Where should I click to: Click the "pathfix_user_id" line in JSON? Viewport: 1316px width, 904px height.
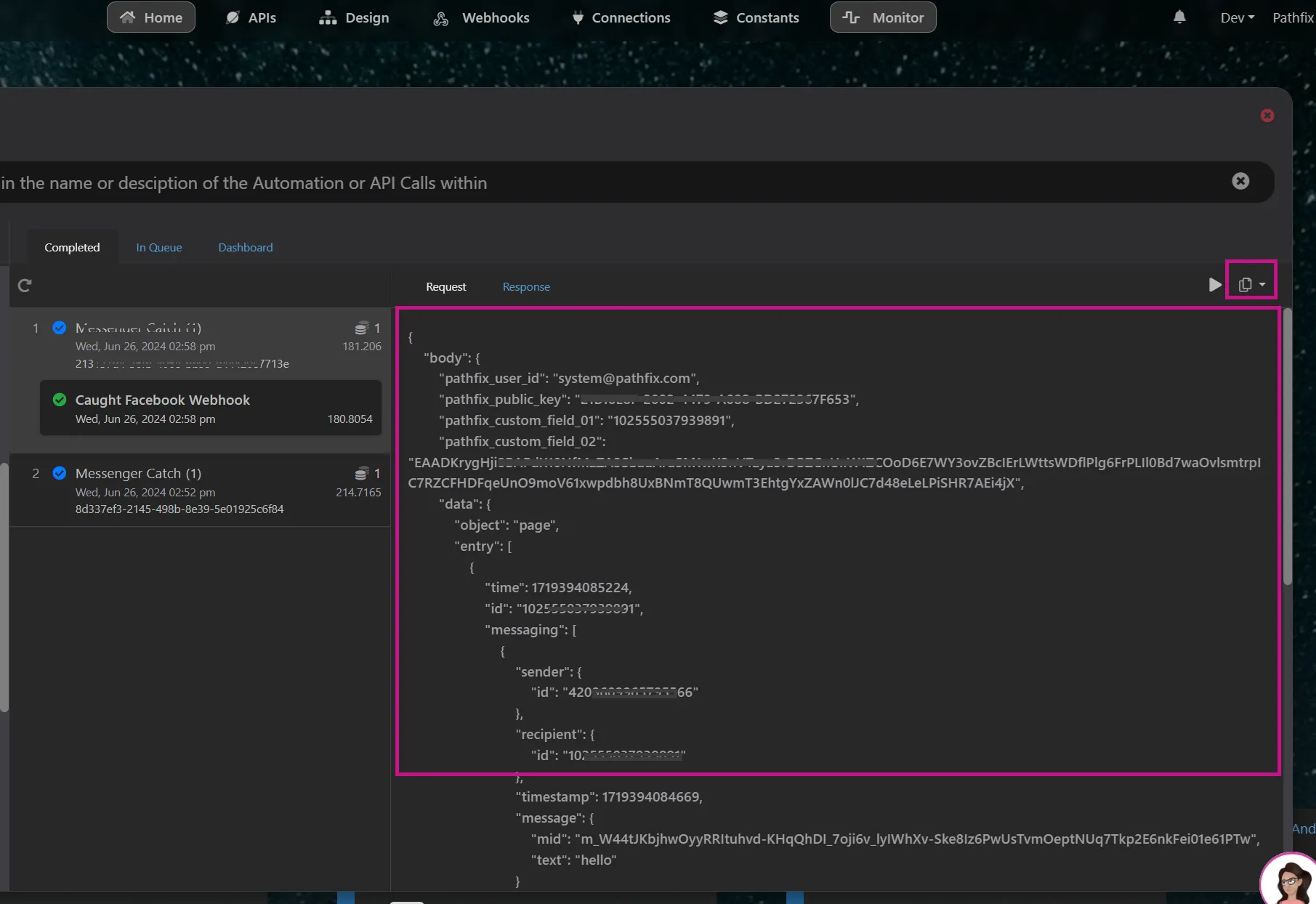coord(569,378)
